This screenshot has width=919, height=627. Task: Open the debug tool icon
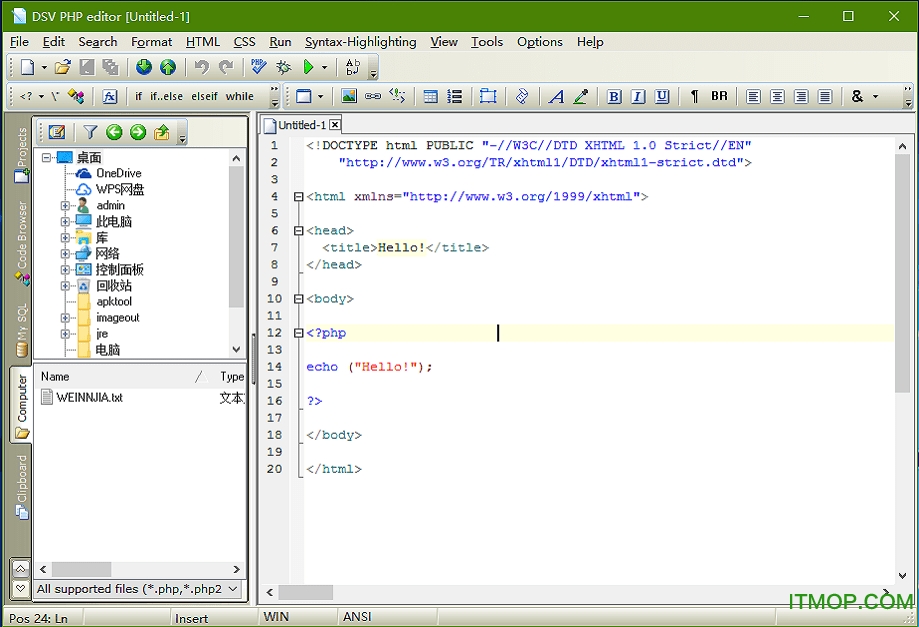coord(282,67)
